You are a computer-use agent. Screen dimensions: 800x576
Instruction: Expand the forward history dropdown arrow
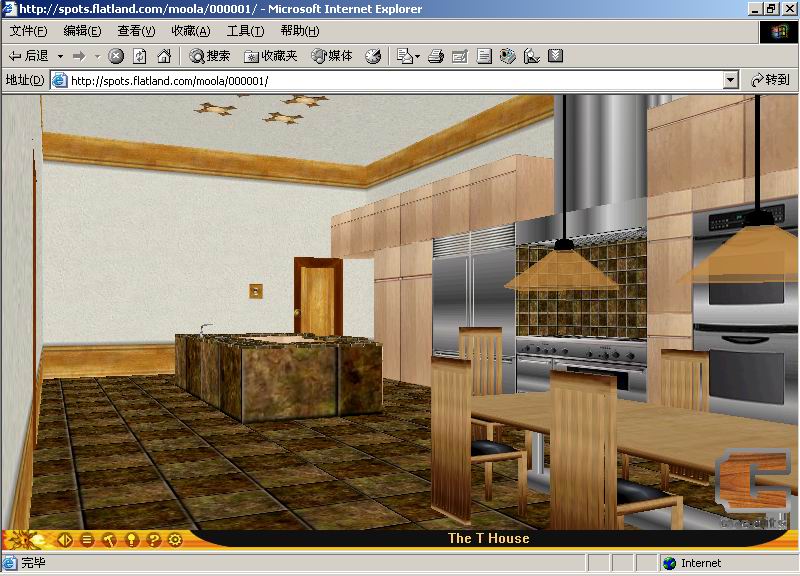point(97,56)
